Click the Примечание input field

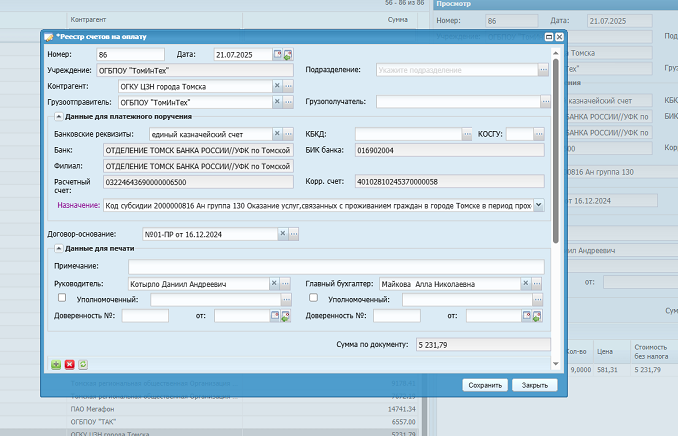coord(336,266)
